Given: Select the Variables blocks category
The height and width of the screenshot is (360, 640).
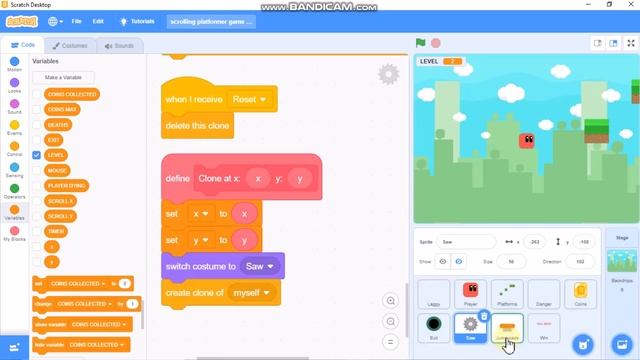Looking at the screenshot, I should tap(14, 213).
